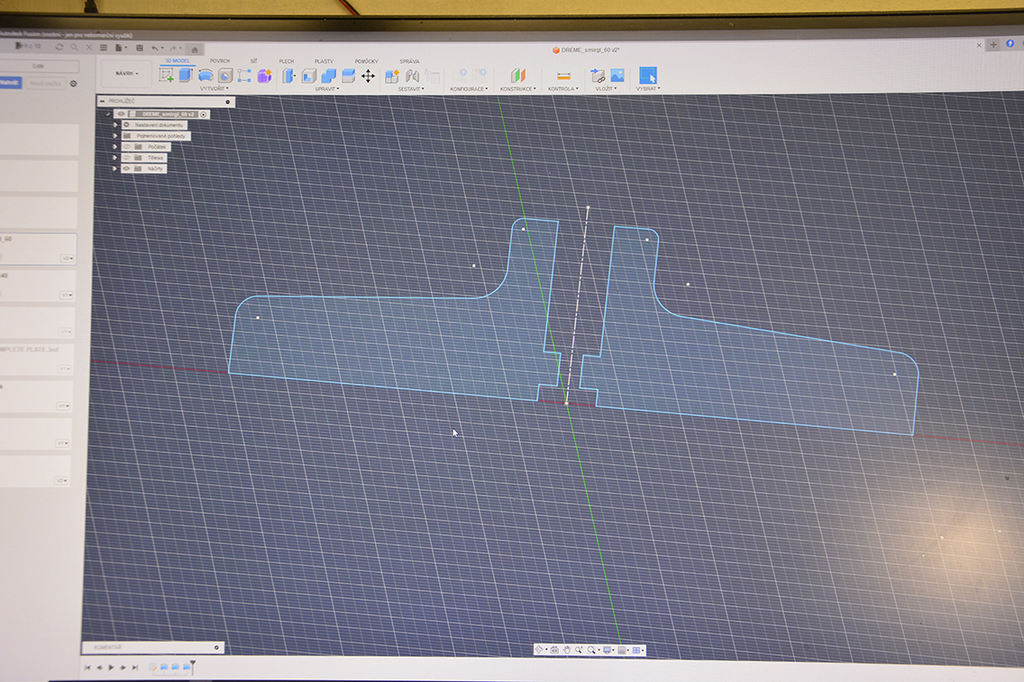Click the Pan hand icon in navigation bar

tap(567, 650)
